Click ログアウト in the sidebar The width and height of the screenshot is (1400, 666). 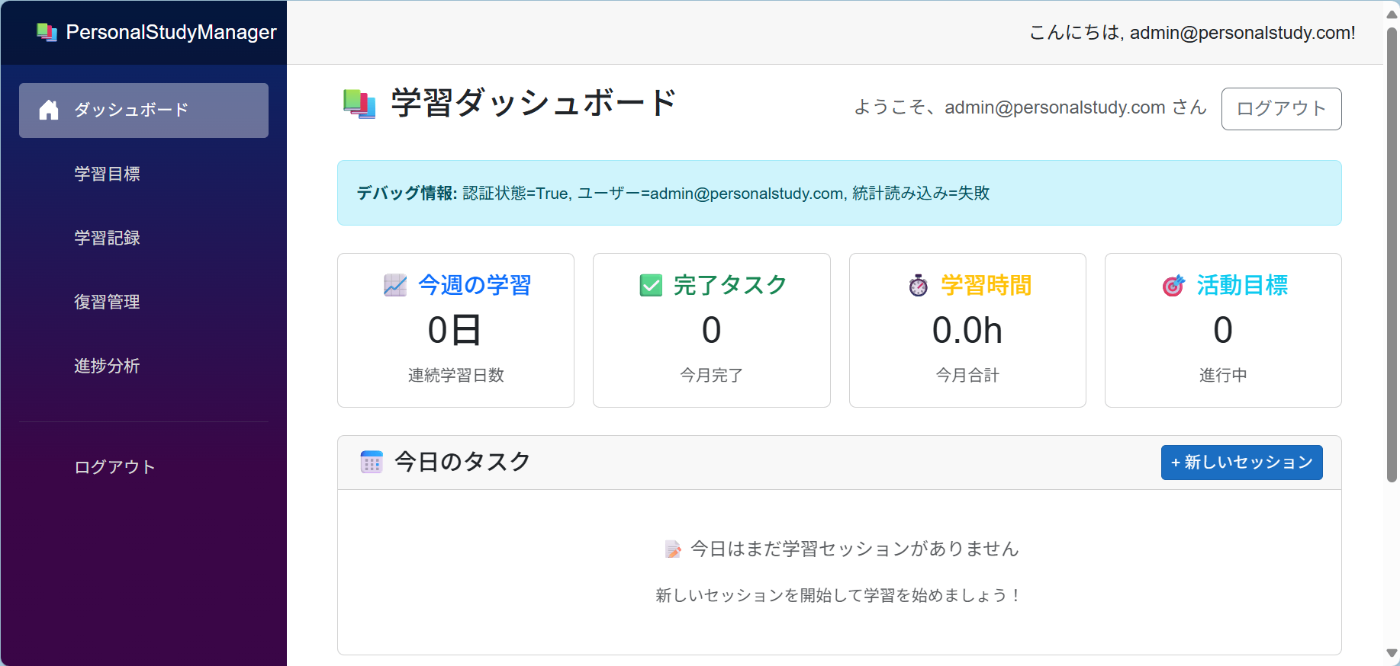point(115,467)
